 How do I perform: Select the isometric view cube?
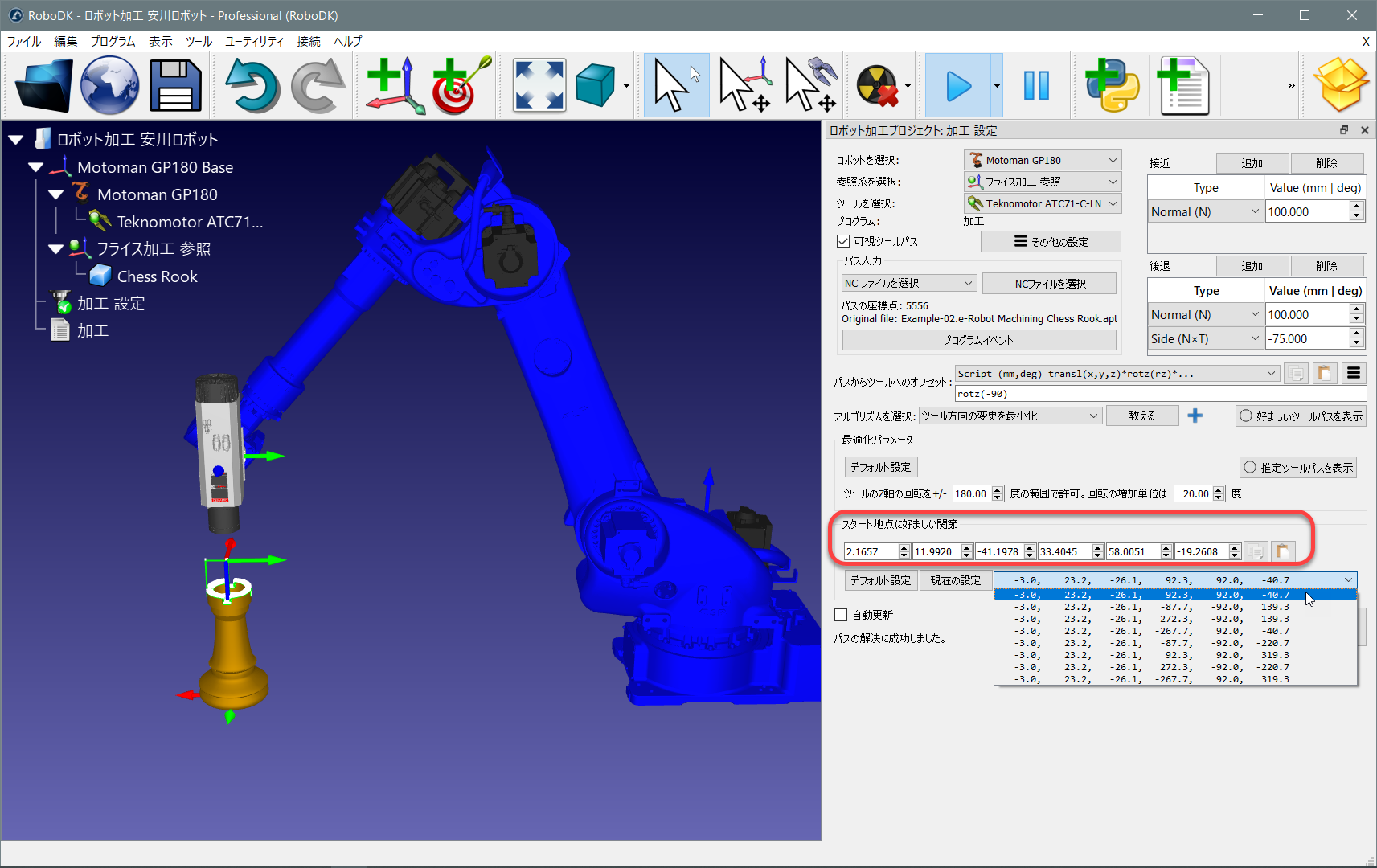[596, 86]
